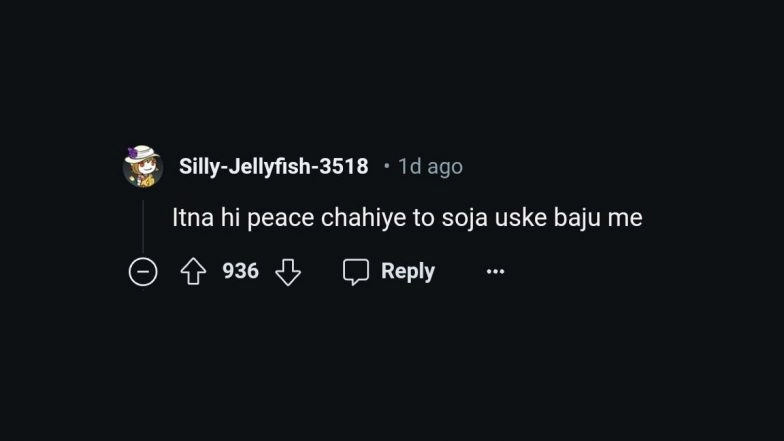This screenshot has width=784, height=441.
Task: Click the white hat on the avatar
Action: tap(141, 154)
